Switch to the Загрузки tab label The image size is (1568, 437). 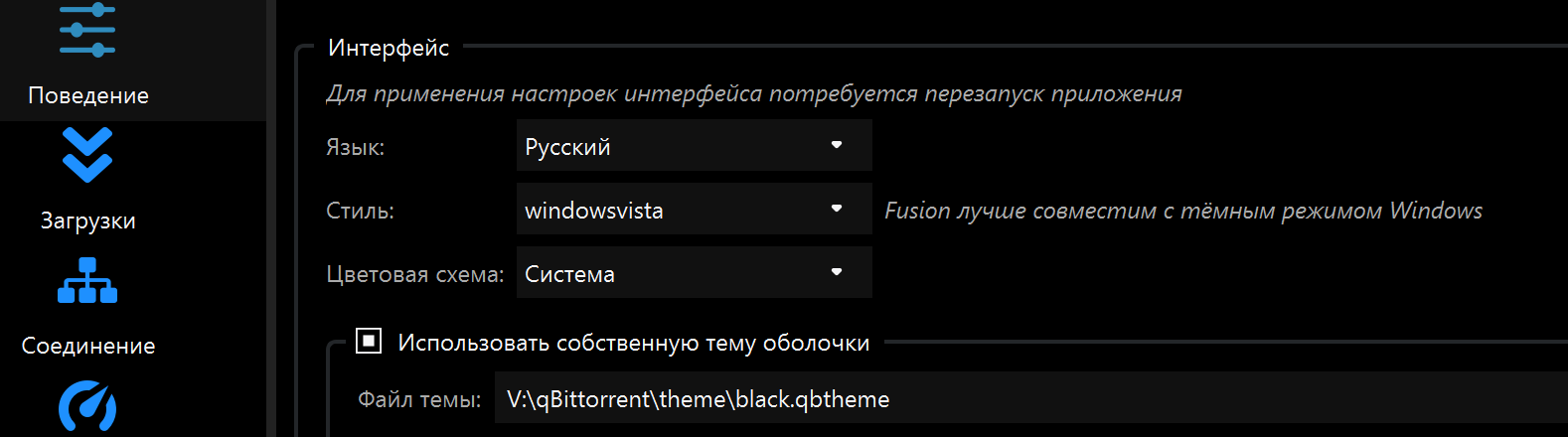tap(88, 220)
